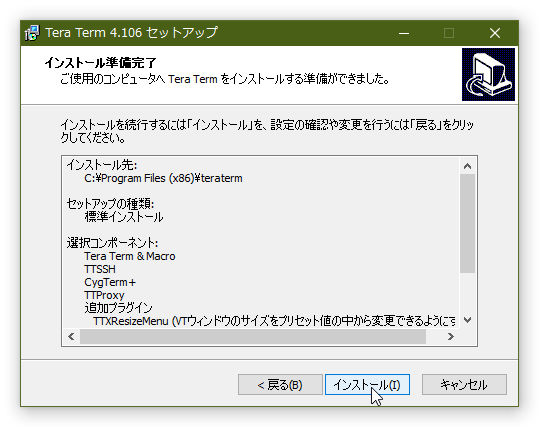Click the install path C:¥Program Files (x86)¥teraterm
The image size is (539, 427).
[163, 178]
